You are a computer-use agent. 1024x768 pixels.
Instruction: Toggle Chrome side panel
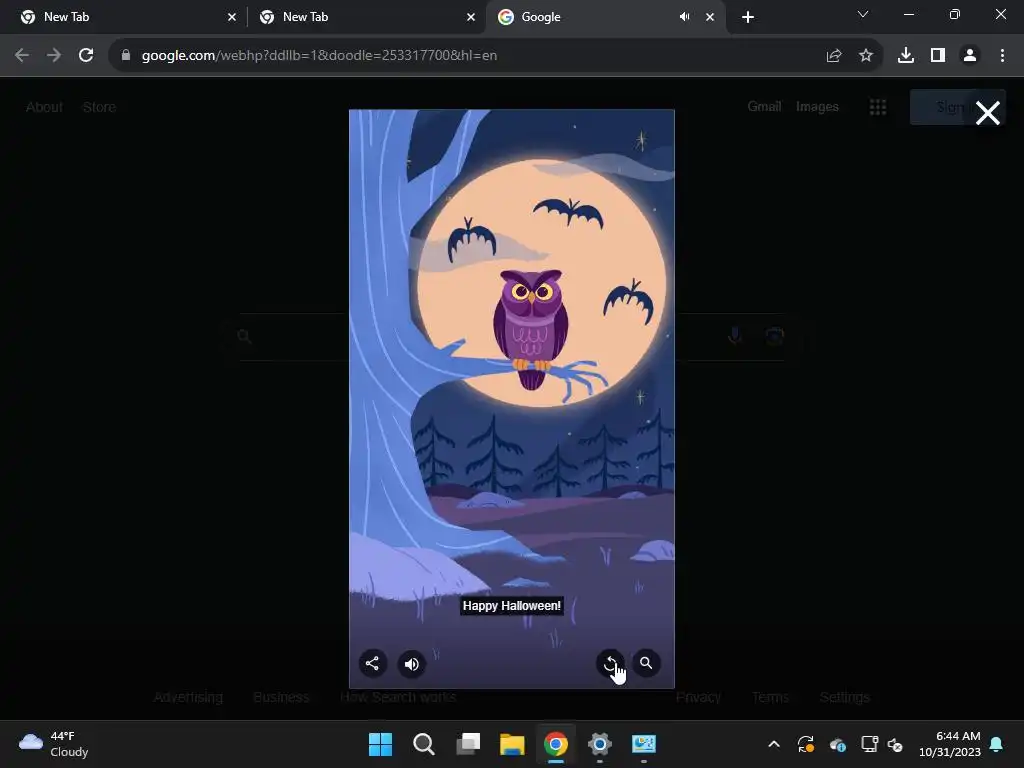[x=938, y=56]
